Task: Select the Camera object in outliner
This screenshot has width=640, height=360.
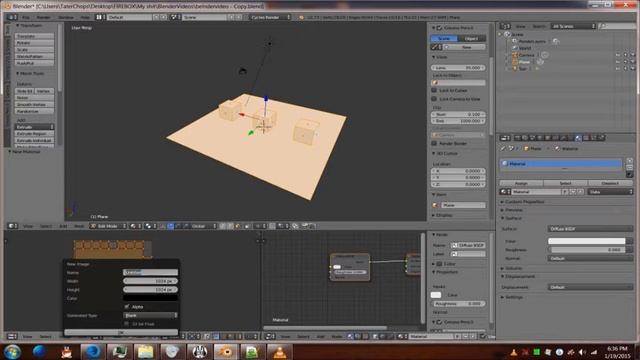Action: click(526, 55)
